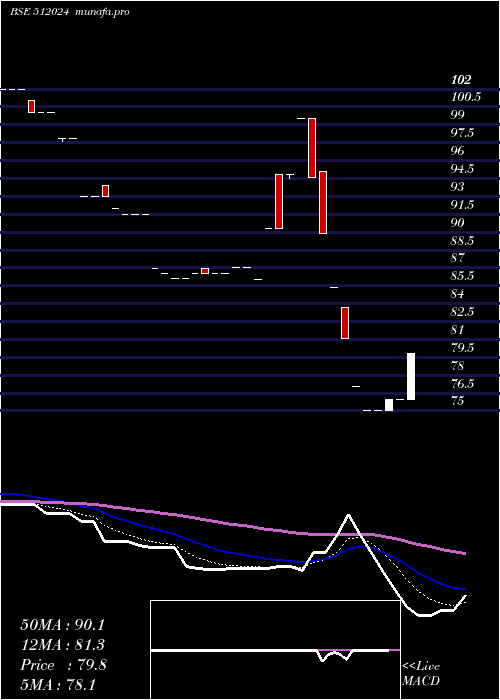The height and width of the screenshot is (700, 500).
Task: Click the red candle falling from 94.5 to 90
Action: [x=323, y=202]
